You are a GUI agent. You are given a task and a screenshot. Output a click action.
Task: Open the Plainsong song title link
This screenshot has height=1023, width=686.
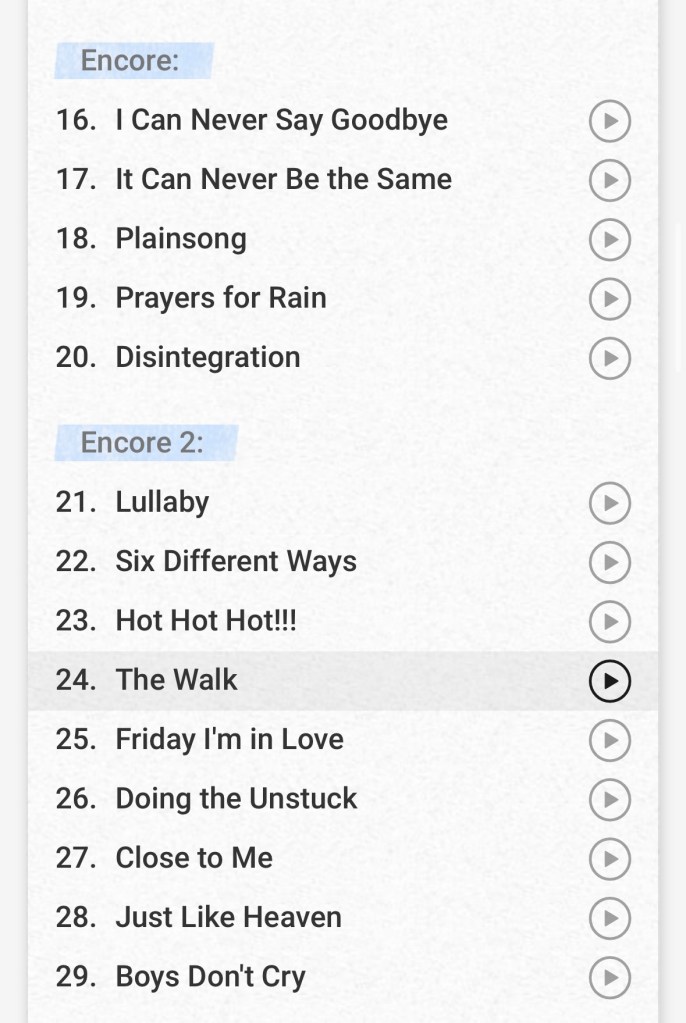click(181, 239)
